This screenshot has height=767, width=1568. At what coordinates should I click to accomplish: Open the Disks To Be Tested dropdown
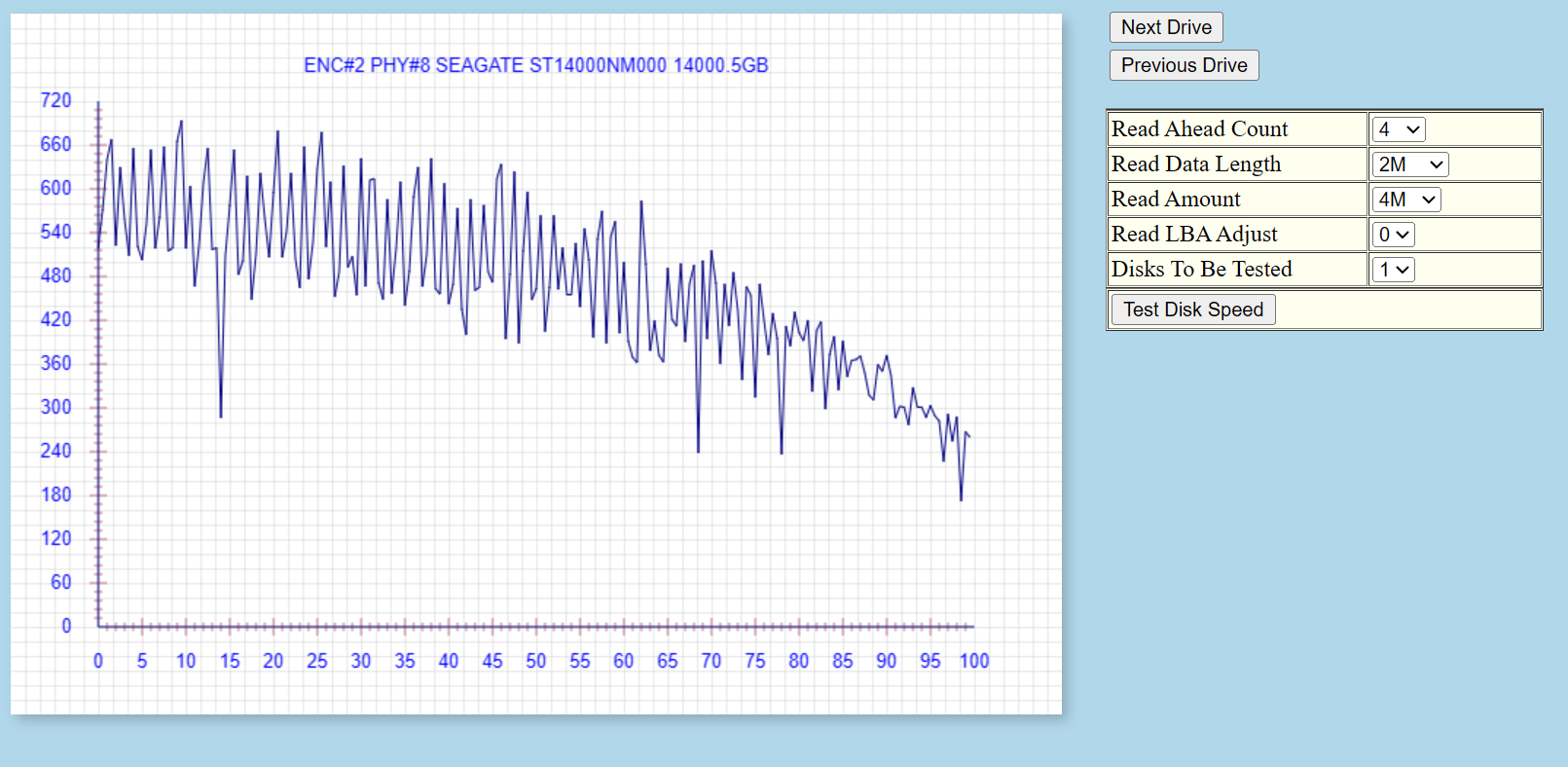pyautogui.click(x=1393, y=270)
